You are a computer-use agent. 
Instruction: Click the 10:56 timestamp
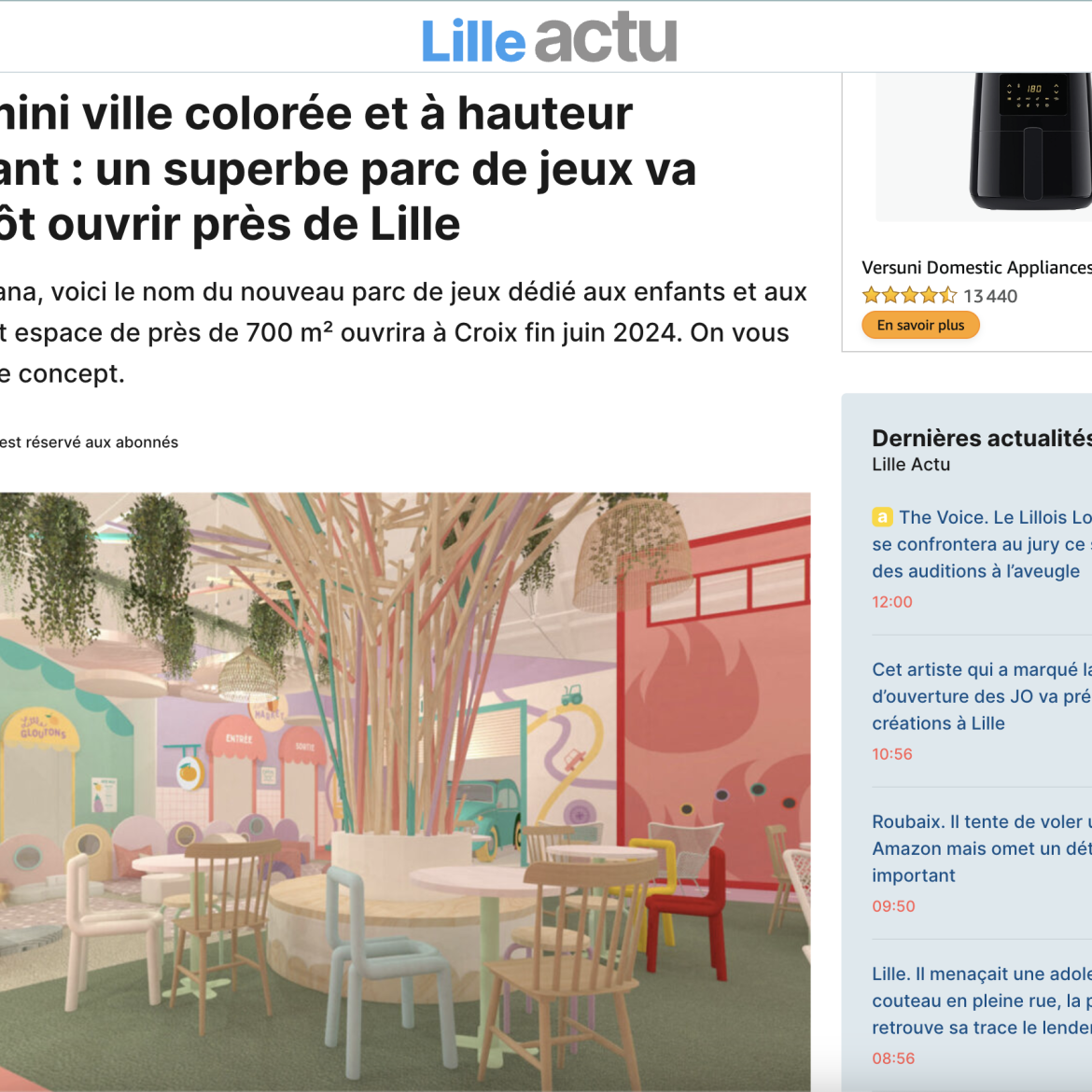click(892, 753)
